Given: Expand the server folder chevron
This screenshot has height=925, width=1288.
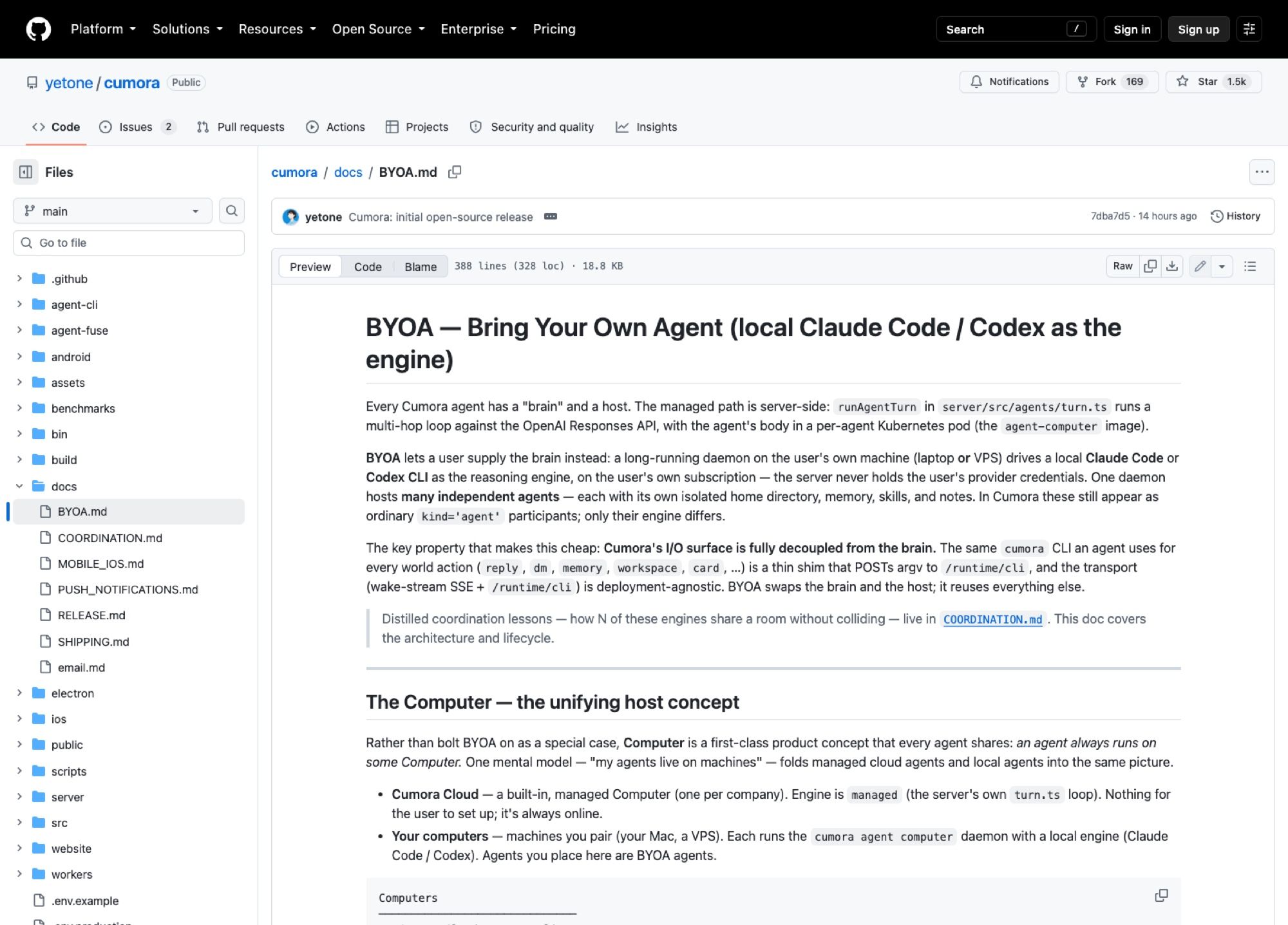Looking at the screenshot, I should pyautogui.click(x=19, y=796).
